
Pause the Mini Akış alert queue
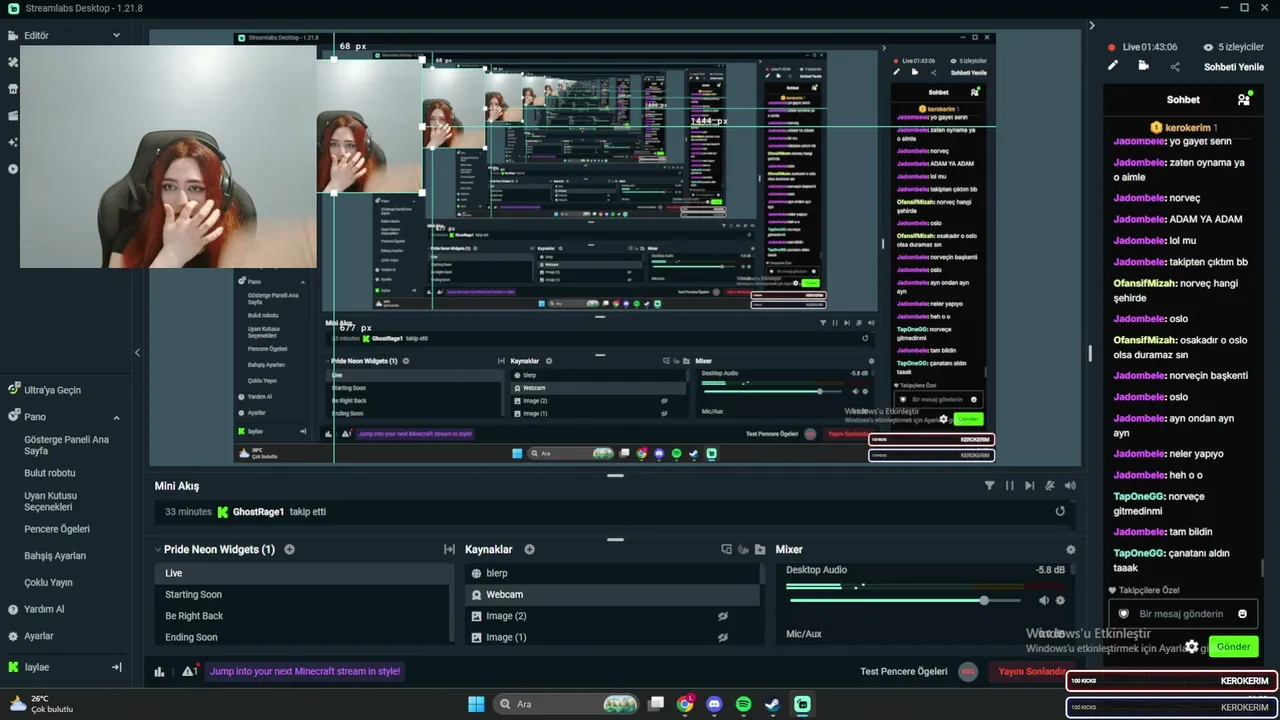pos(1009,486)
